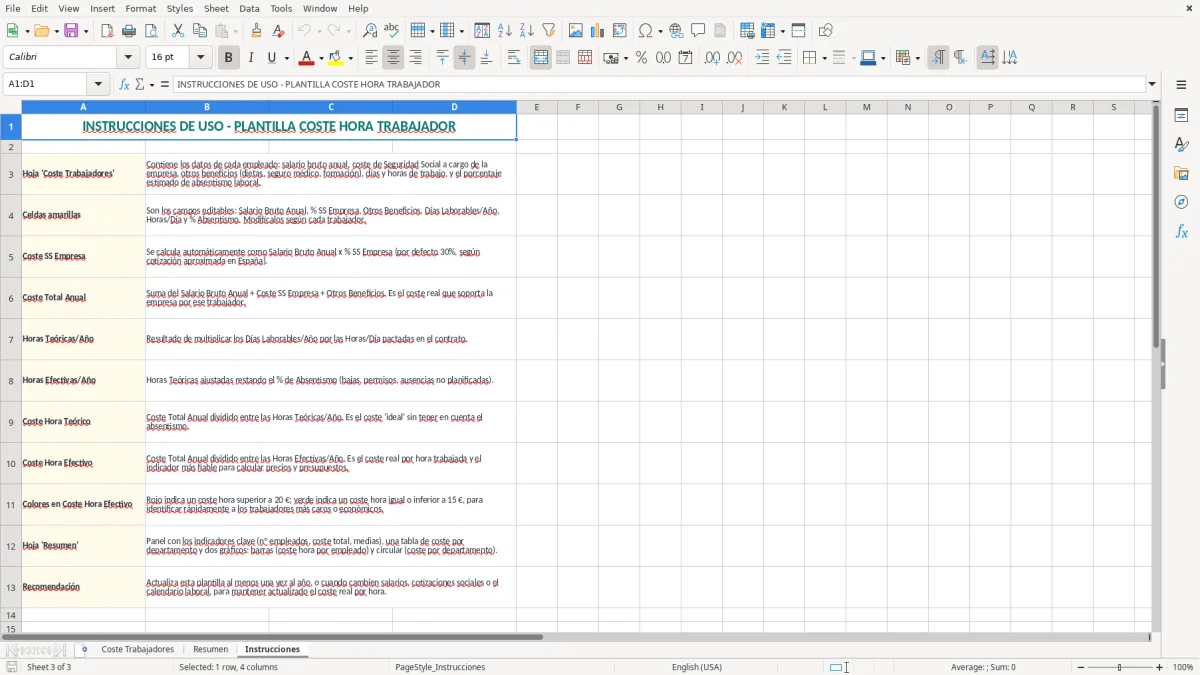Open the font color palette arrow
This screenshot has width=1200, height=675.
321,58
